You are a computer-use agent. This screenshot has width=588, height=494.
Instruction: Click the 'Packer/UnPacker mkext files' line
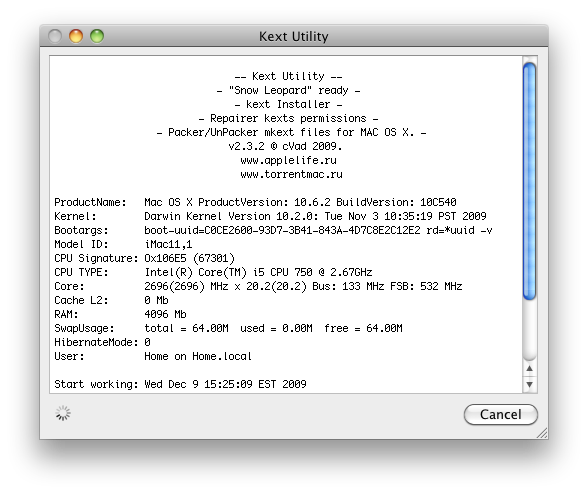[291, 132]
